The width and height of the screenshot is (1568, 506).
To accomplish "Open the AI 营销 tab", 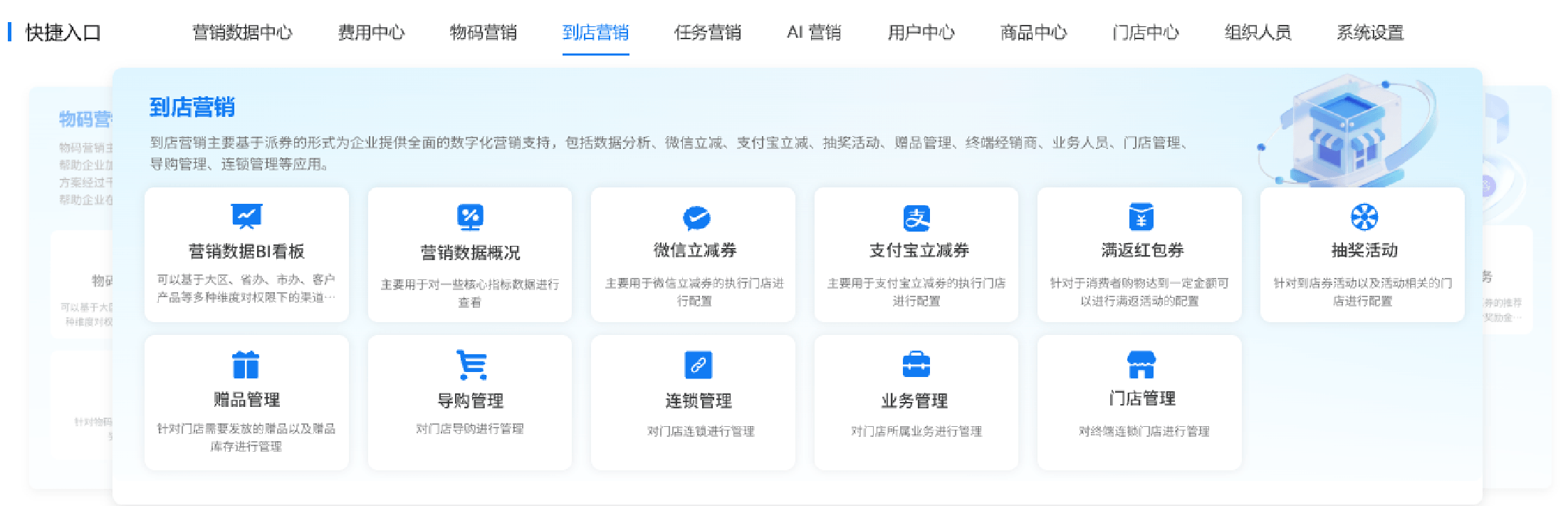I will point(814,33).
